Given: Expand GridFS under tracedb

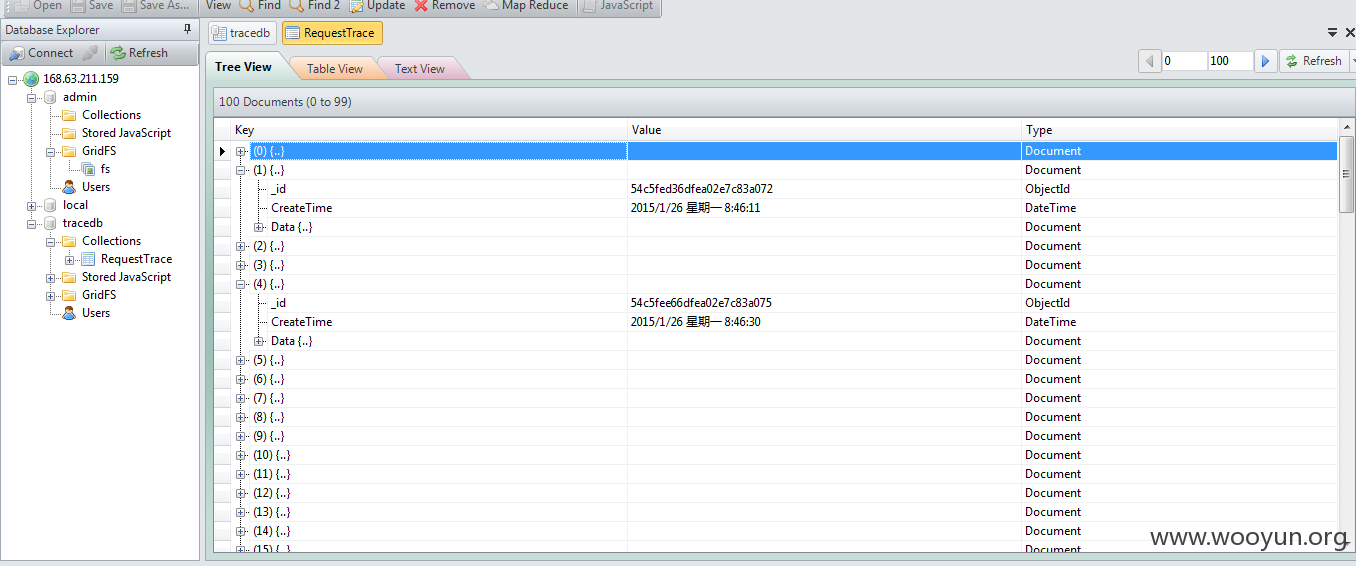Looking at the screenshot, I should pos(51,295).
